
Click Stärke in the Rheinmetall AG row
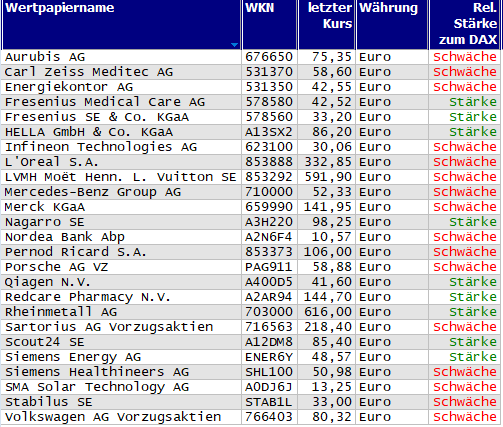473,312
